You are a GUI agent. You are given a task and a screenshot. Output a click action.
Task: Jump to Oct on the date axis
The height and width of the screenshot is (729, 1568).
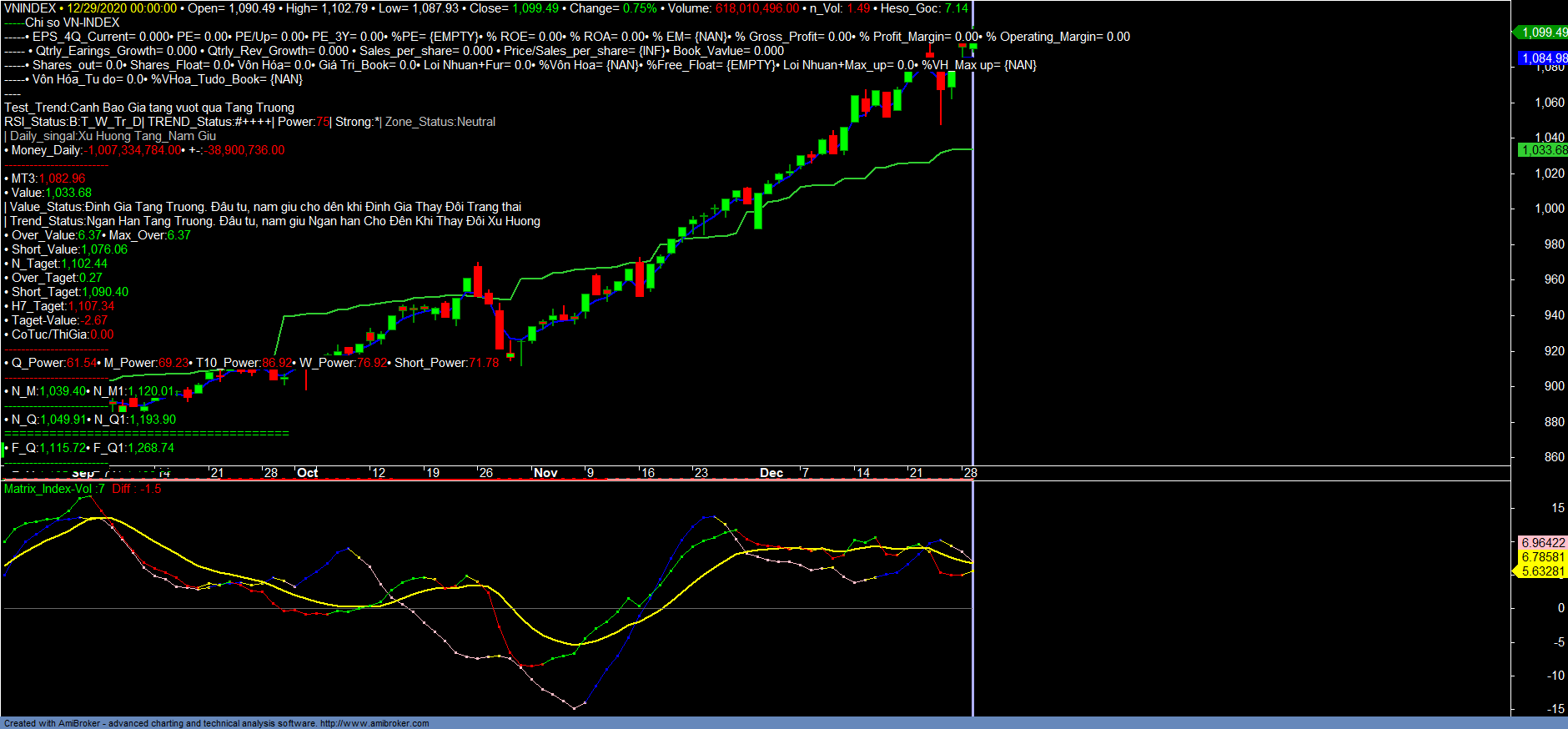click(308, 473)
